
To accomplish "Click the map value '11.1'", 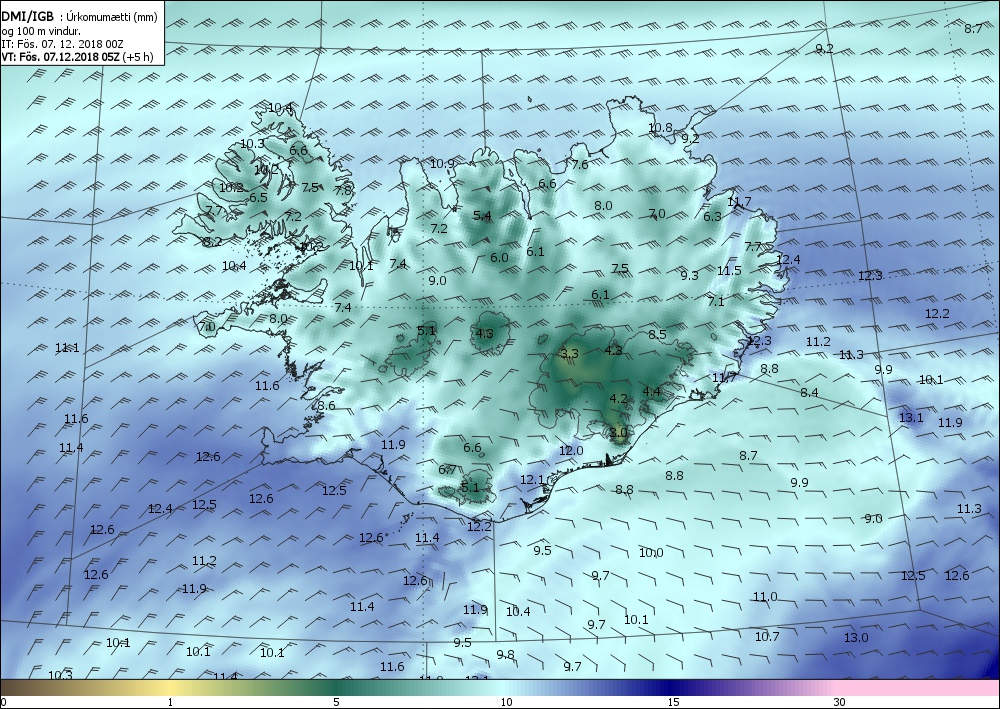I will 67,347.
